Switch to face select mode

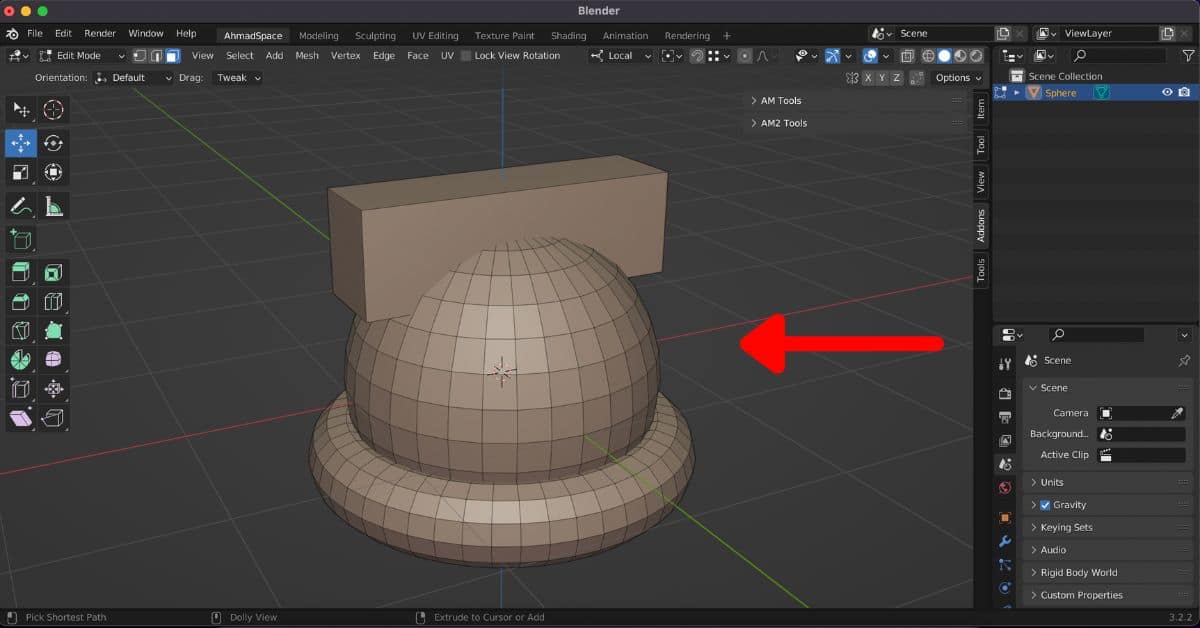tap(172, 56)
